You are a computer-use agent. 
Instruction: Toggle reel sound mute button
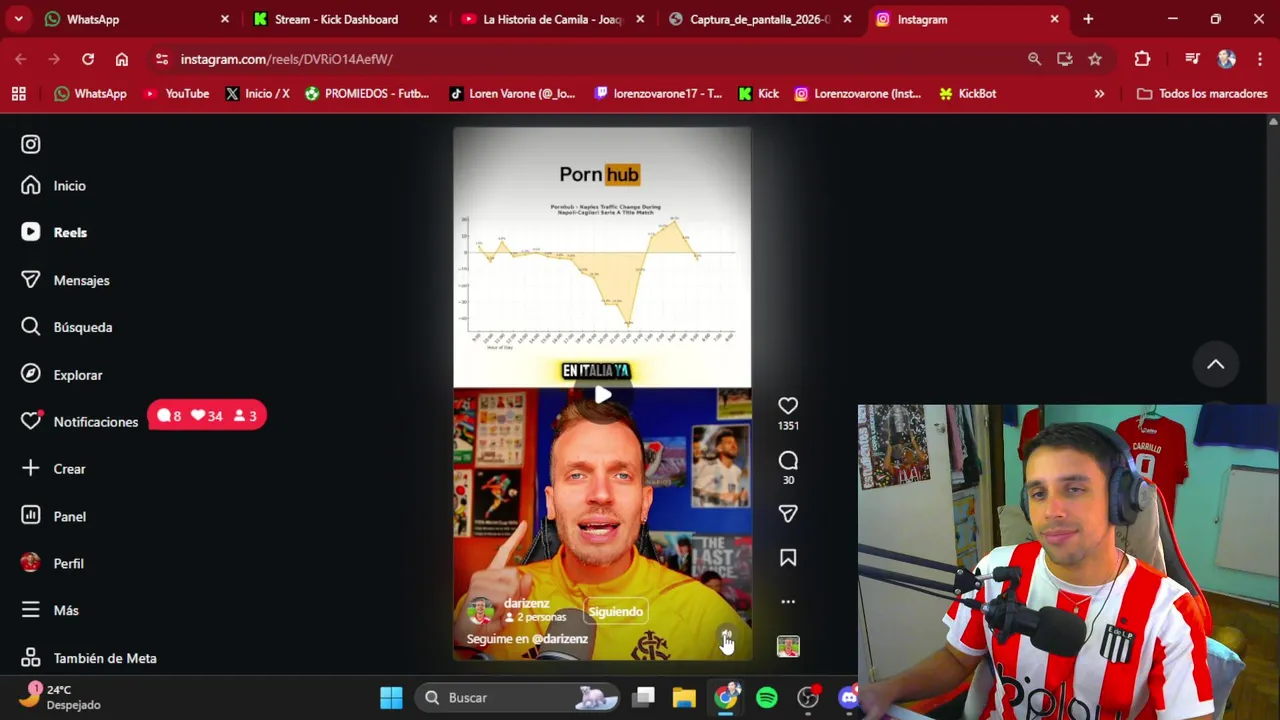click(x=727, y=637)
